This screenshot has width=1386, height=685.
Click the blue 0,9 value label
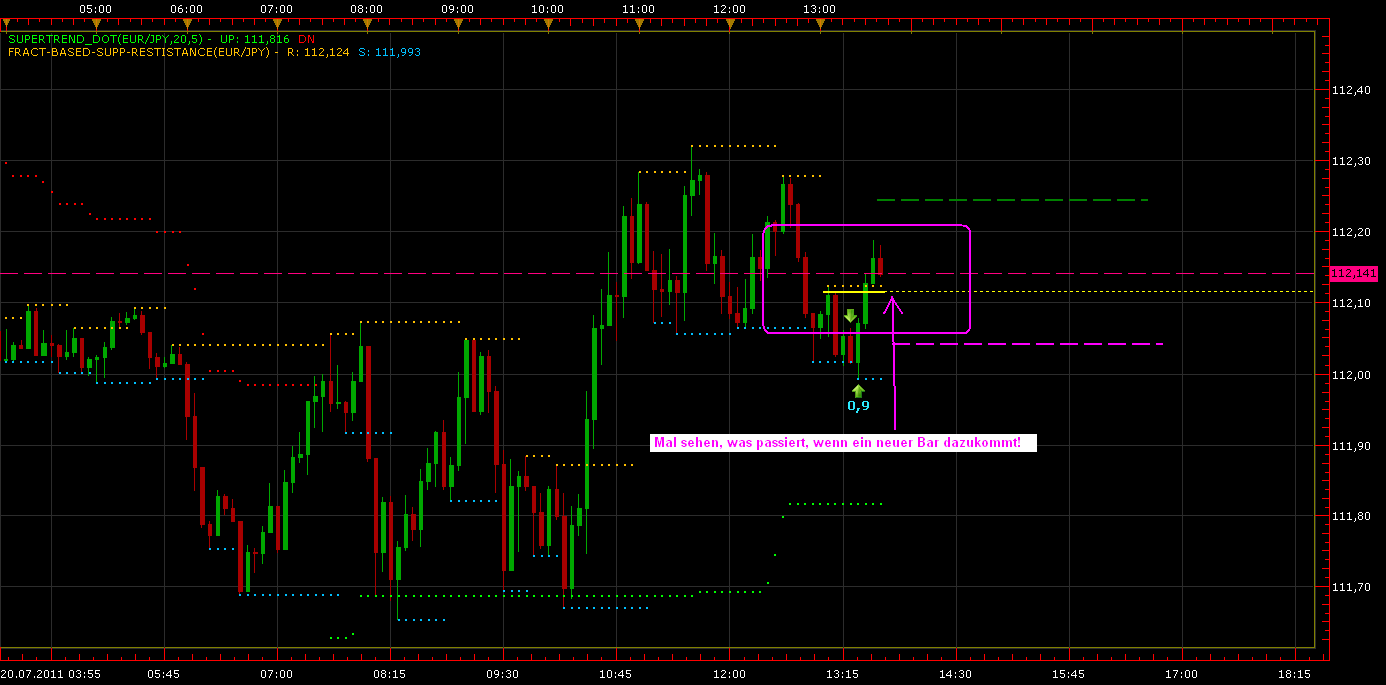pos(858,406)
